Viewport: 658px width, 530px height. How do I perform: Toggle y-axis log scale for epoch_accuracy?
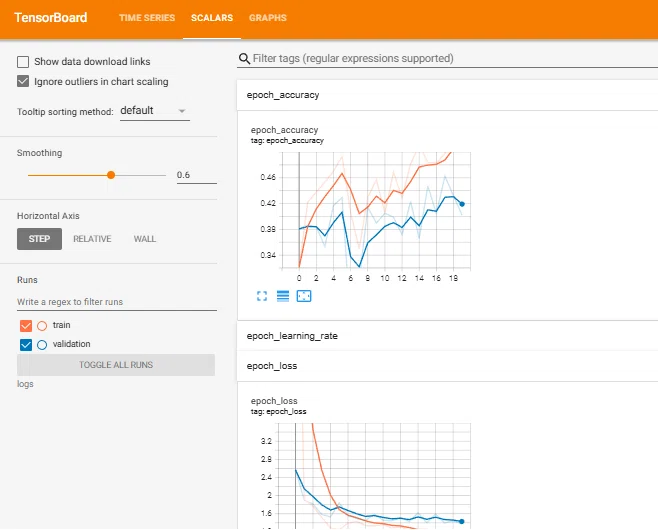coord(283,296)
